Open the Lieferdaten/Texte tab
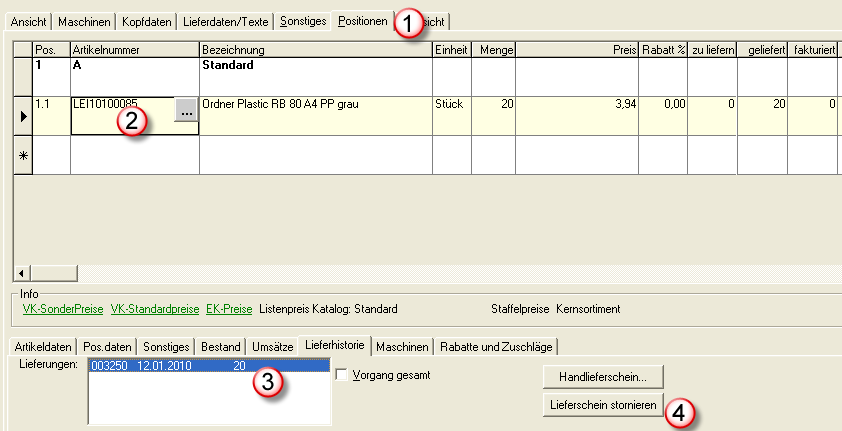 pos(225,21)
